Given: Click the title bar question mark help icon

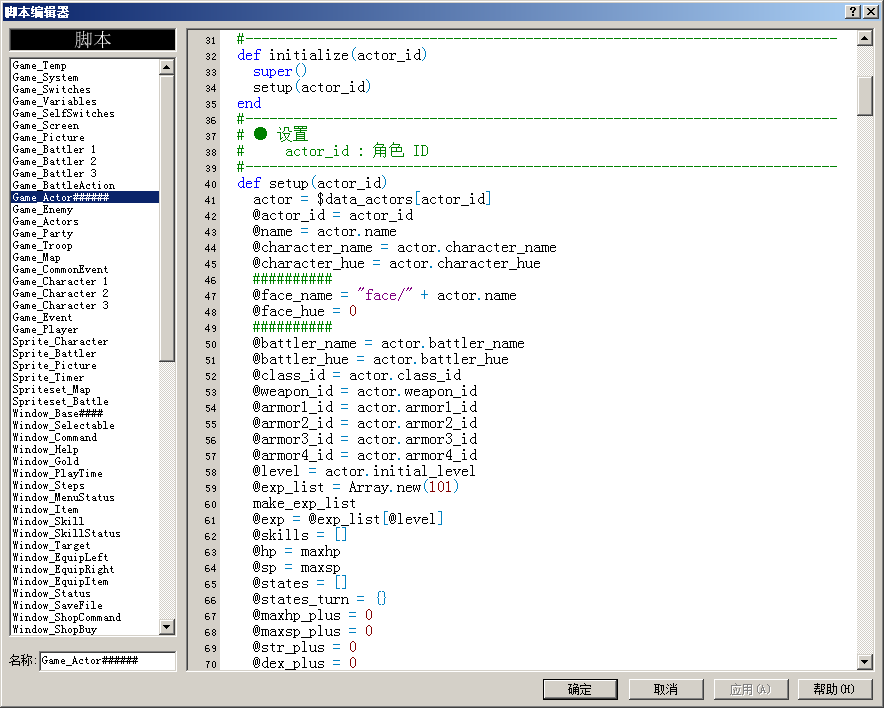Looking at the screenshot, I should coord(853,11).
